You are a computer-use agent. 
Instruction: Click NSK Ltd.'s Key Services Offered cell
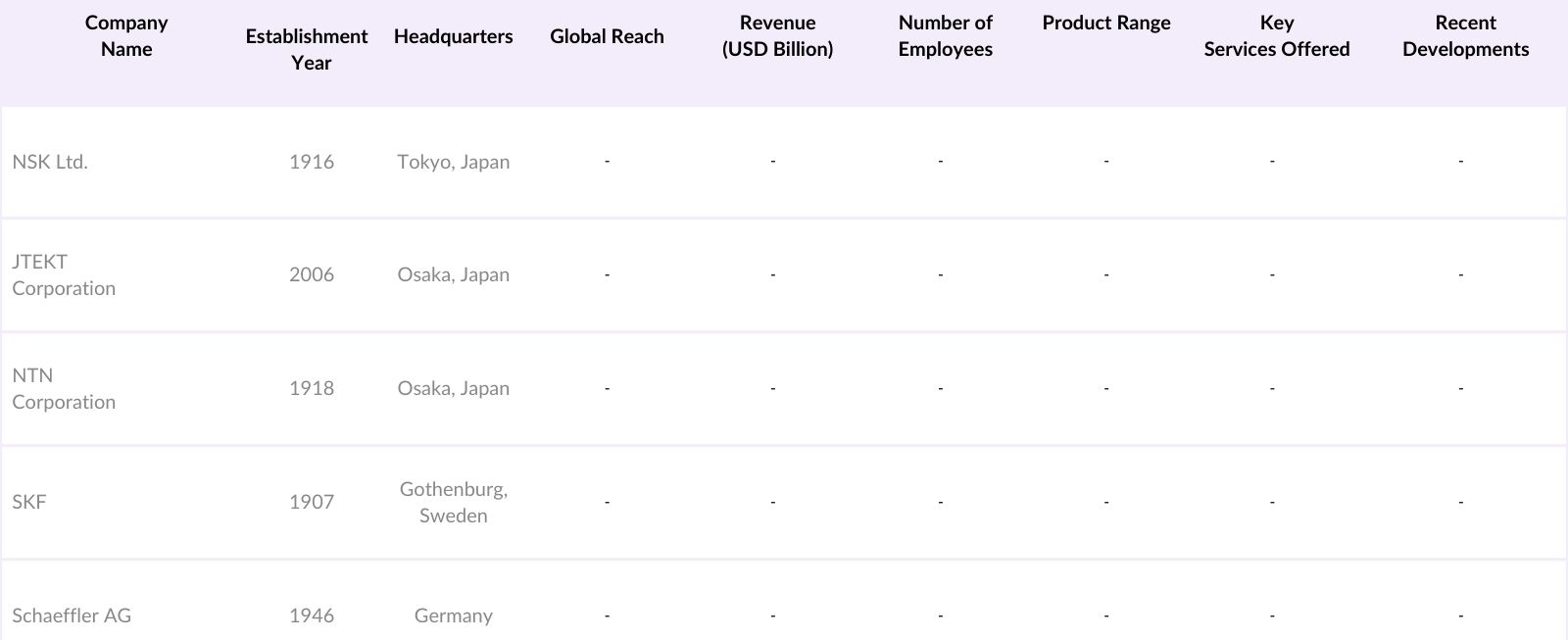[1272, 161]
